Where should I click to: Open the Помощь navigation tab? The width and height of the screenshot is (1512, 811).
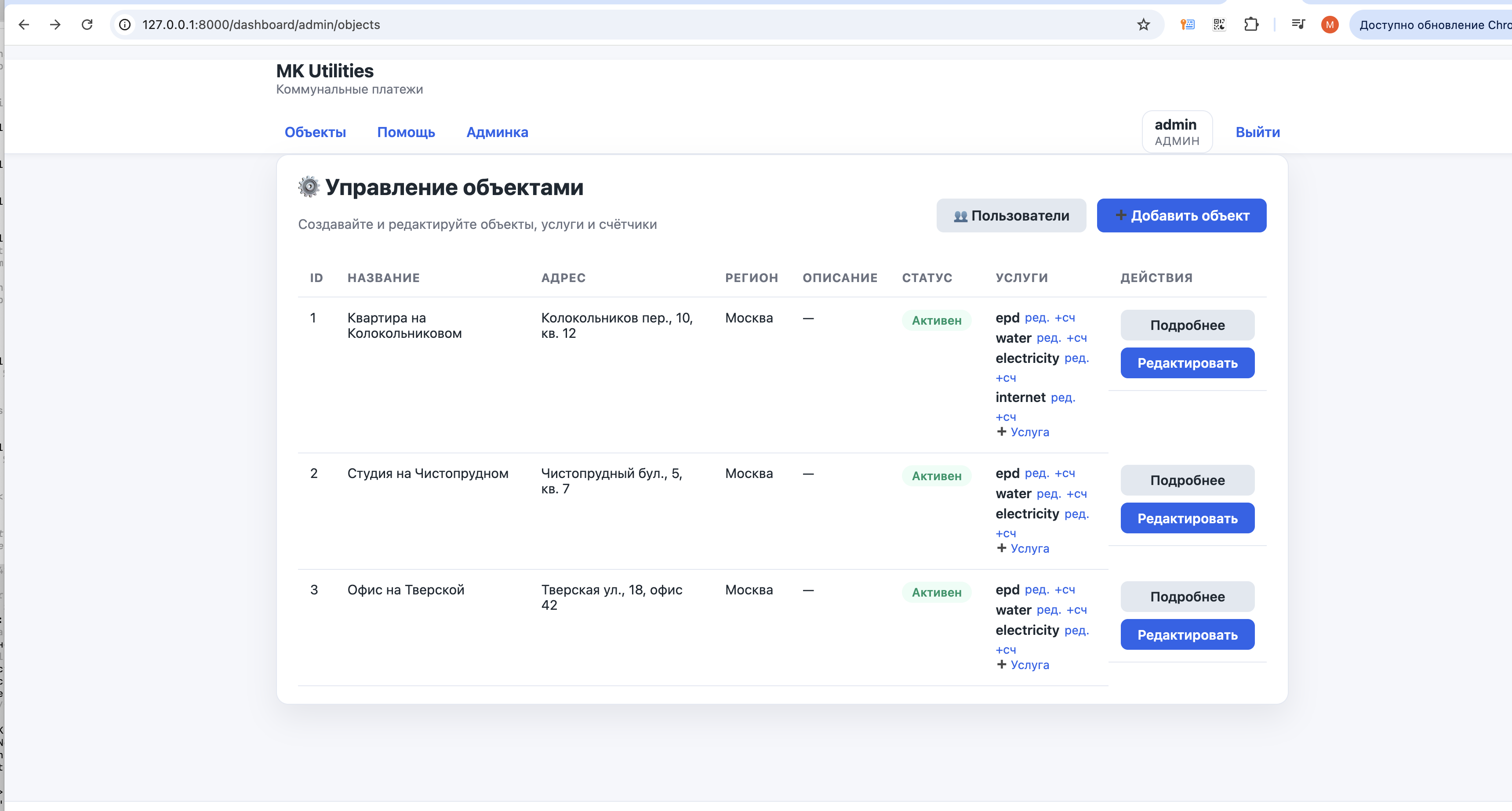pyautogui.click(x=406, y=133)
